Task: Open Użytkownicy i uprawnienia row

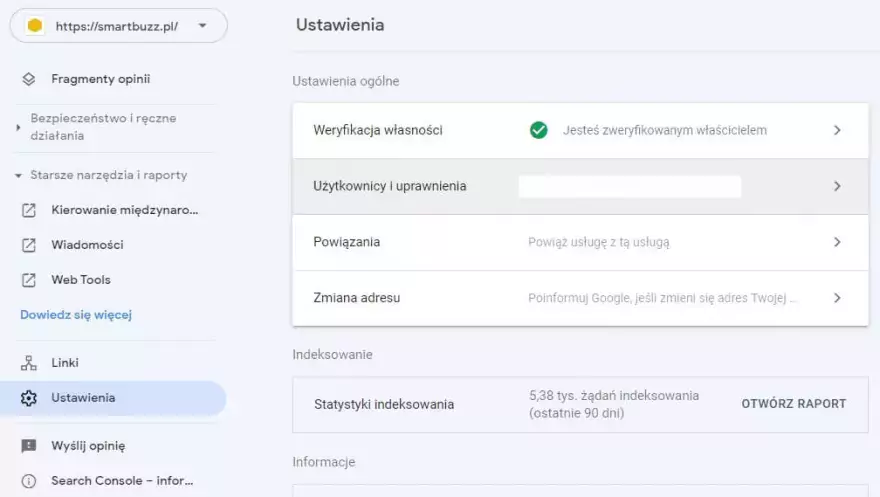Action: coord(580,186)
